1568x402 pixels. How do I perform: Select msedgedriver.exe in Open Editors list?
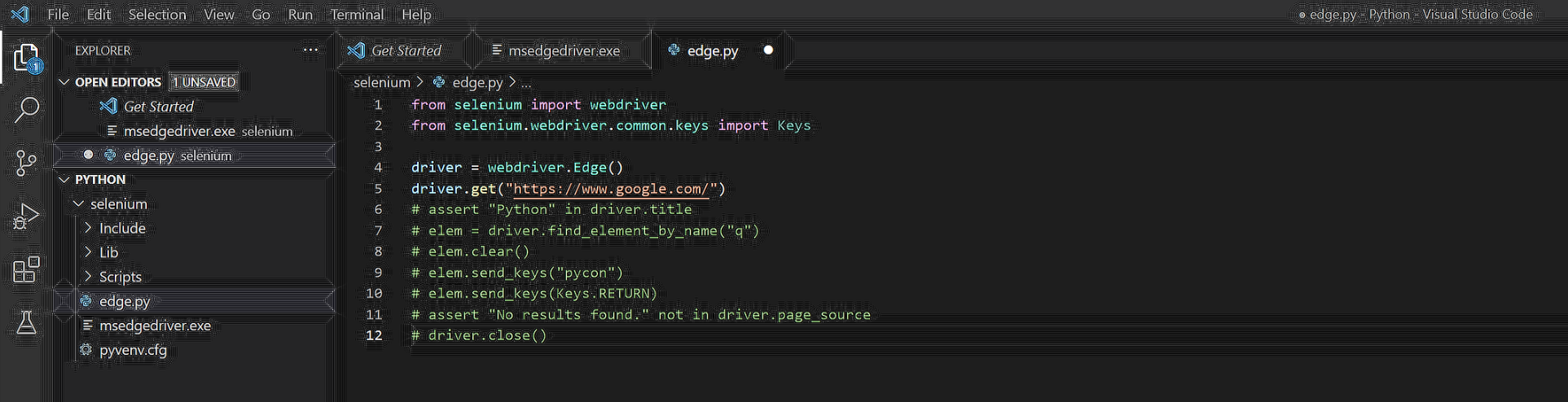195,131
